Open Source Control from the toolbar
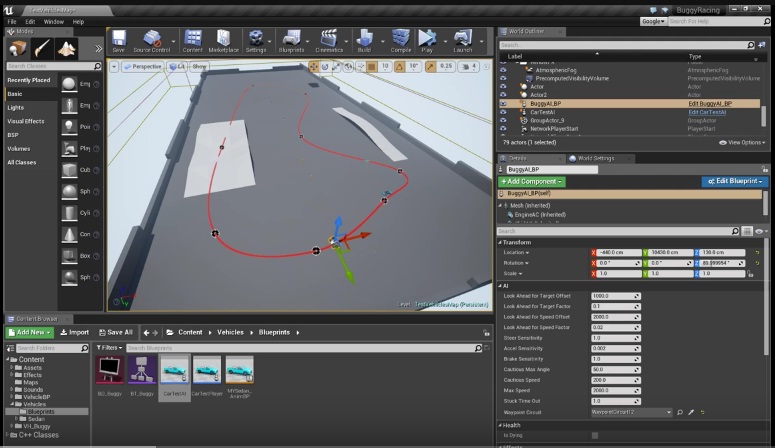The image size is (775, 448). pos(151,39)
